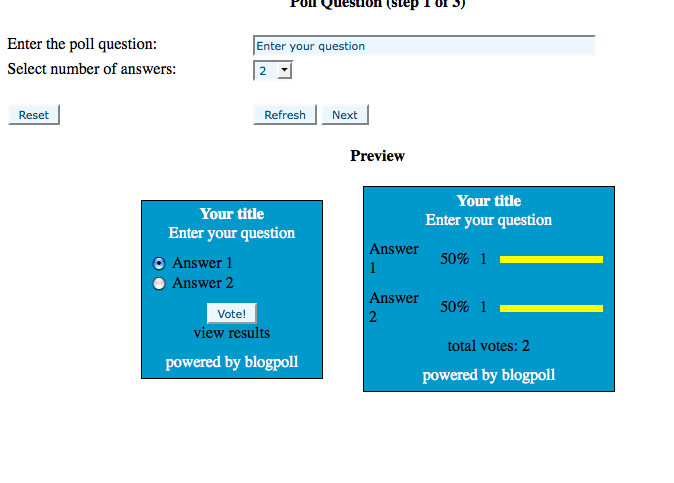Go to the next step with Next
674x483 pixels.
[345, 115]
